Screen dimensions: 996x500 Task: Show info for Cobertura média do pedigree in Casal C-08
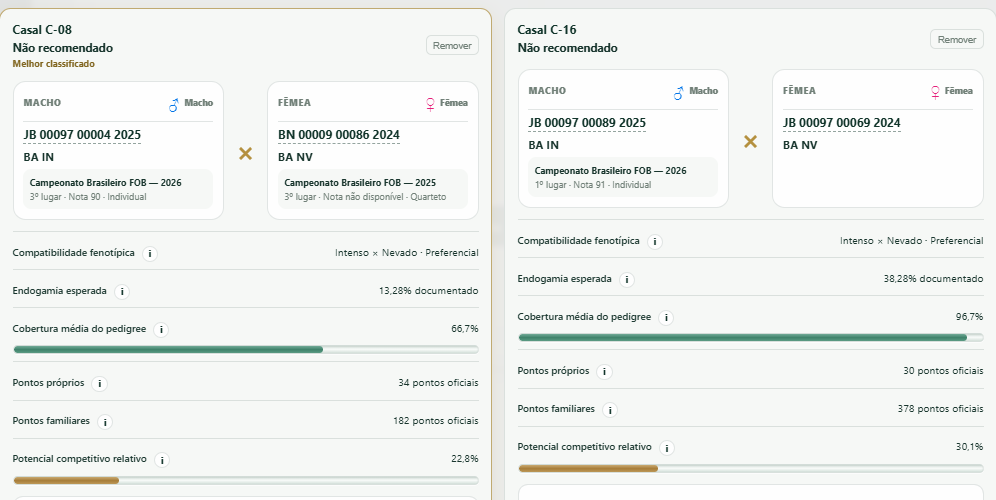point(161,330)
